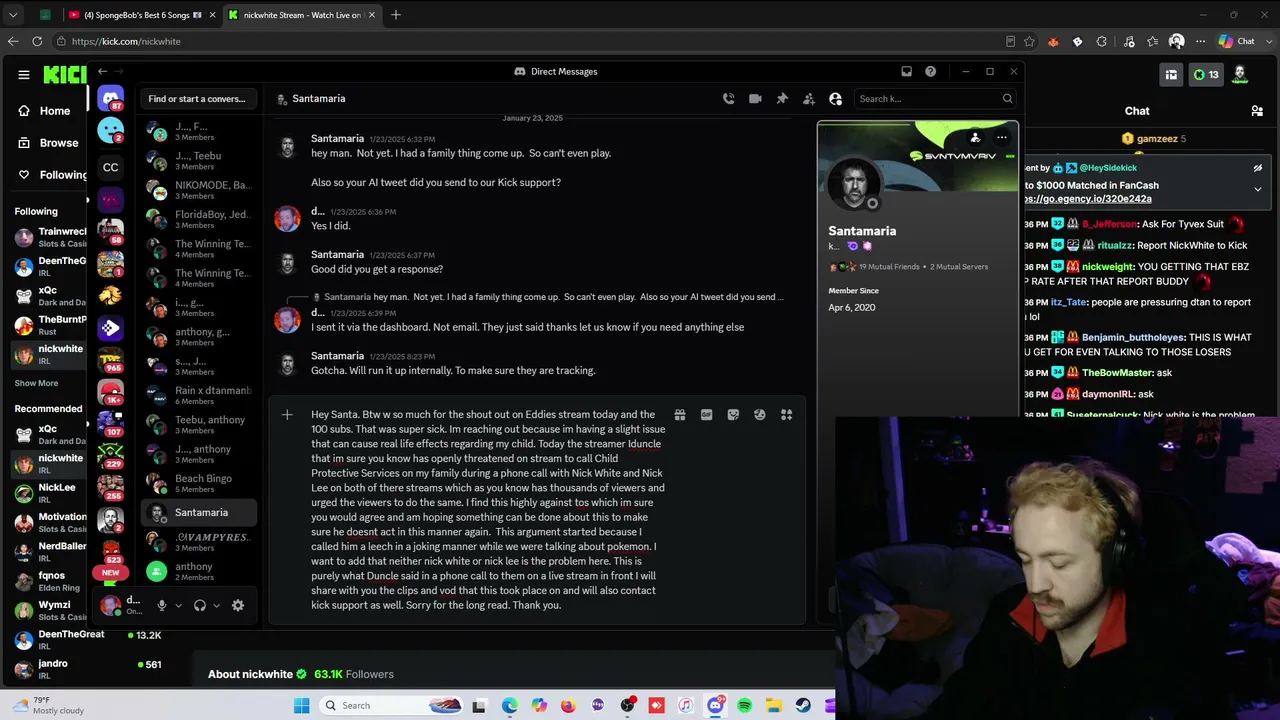Image resolution: width=1280 pixels, height=720 pixels.
Task: Open the Santamaria conversation in DM list
Action: tap(199, 513)
